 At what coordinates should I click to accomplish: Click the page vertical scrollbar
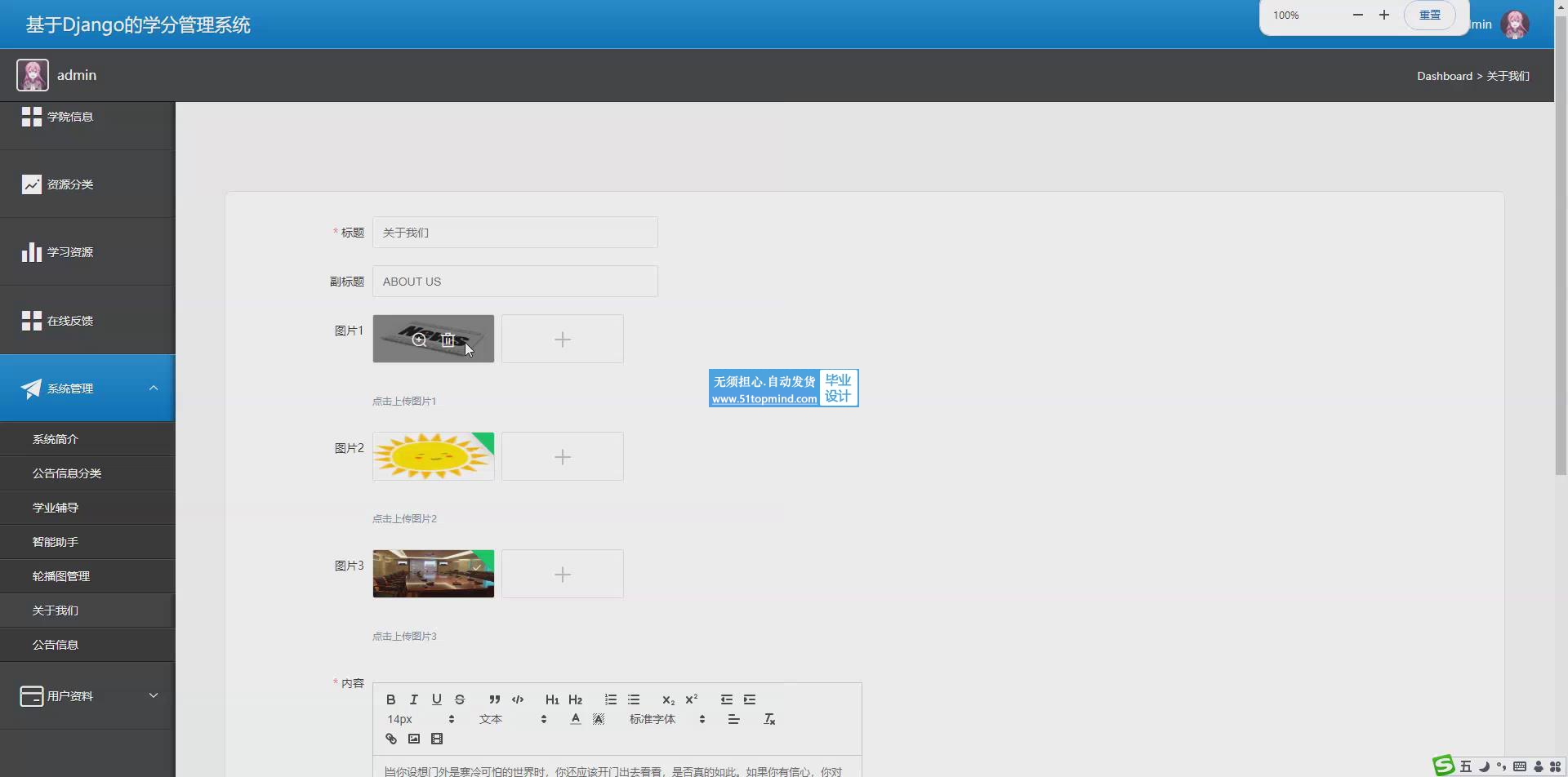coord(1561,245)
